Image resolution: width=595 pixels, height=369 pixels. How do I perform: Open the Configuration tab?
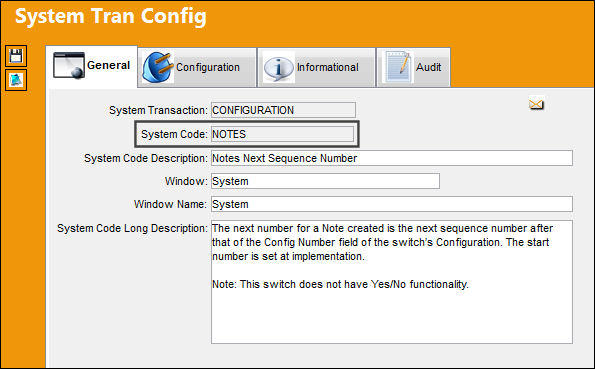(x=197, y=68)
